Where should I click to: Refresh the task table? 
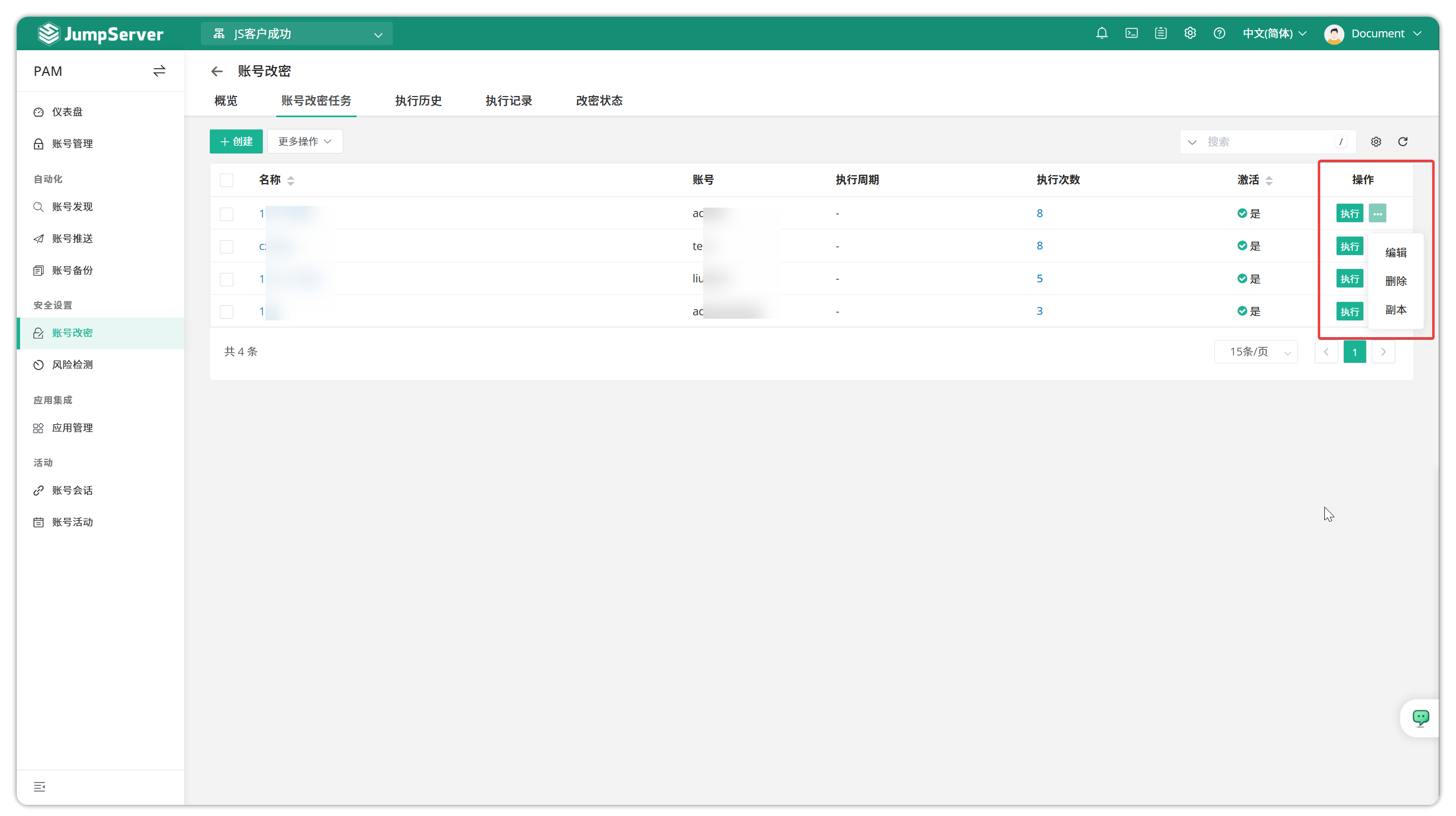(1403, 141)
